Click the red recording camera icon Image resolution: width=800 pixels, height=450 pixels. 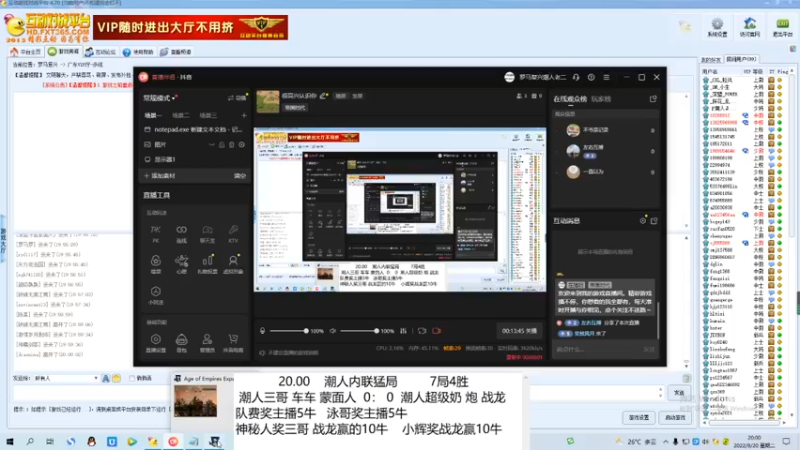[x=437, y=331]
